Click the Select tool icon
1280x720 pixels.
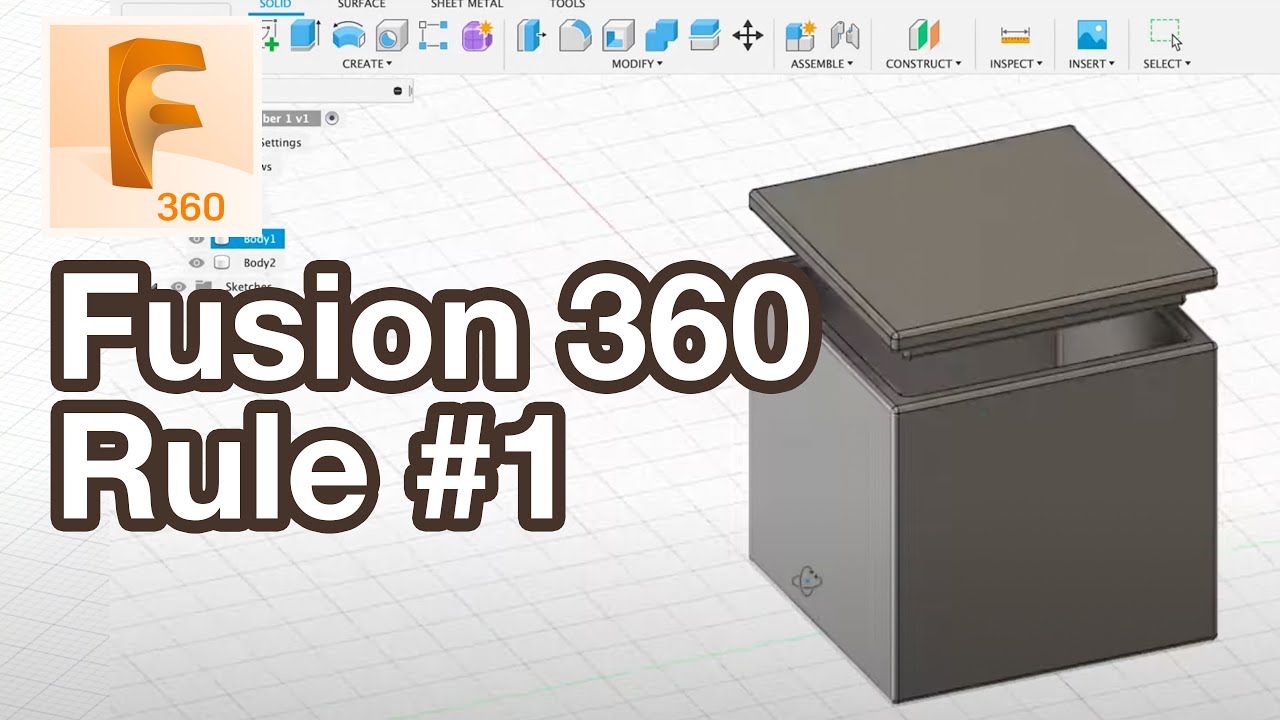1166,35
